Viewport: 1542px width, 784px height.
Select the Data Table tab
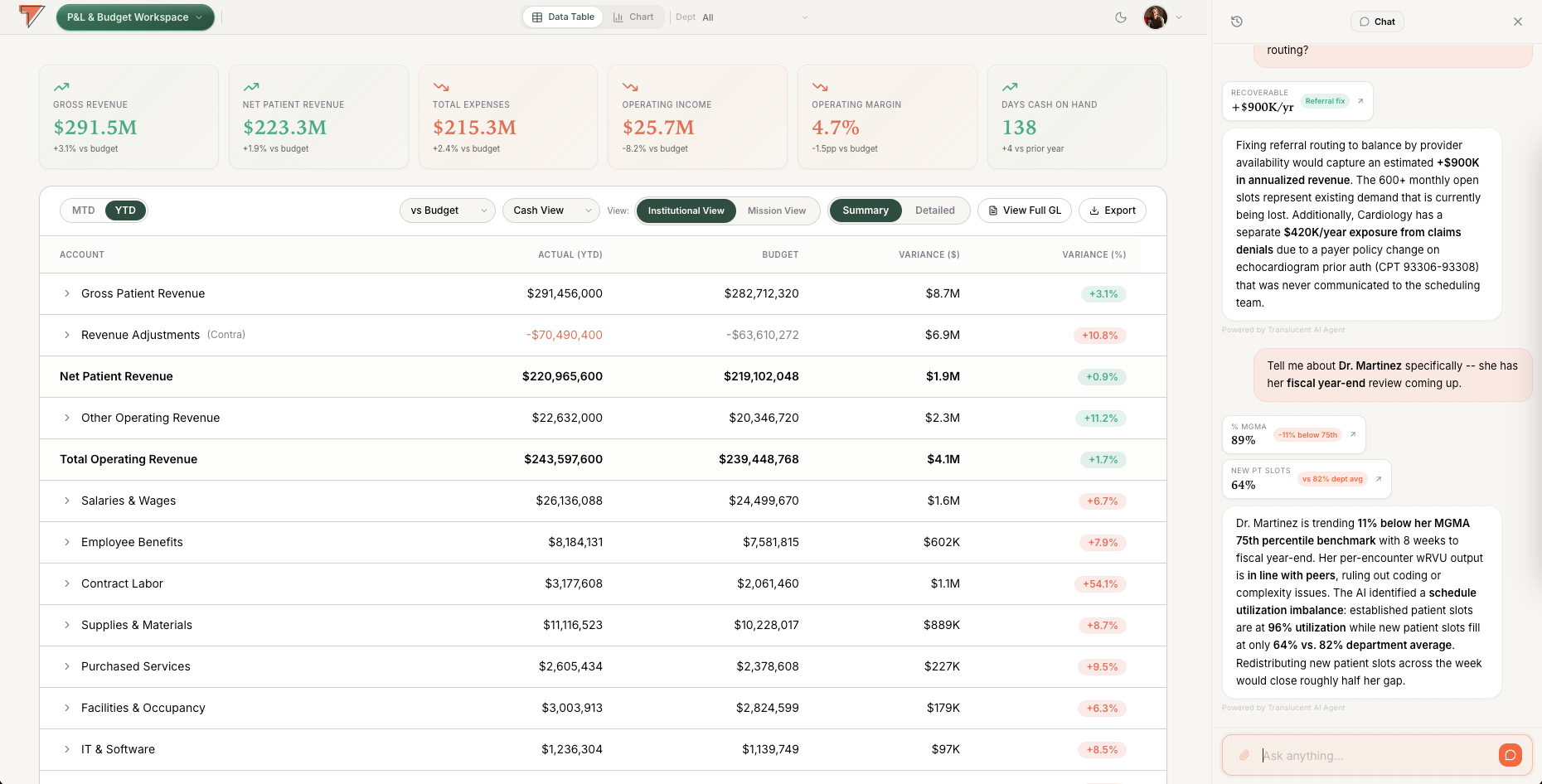click(563, 17)
